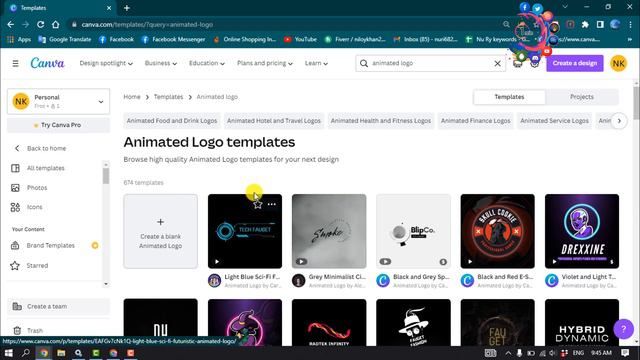640x360 pixels.
Task: Open the BlipCo Black and Grey template
Action: click(x=413, y=231)
